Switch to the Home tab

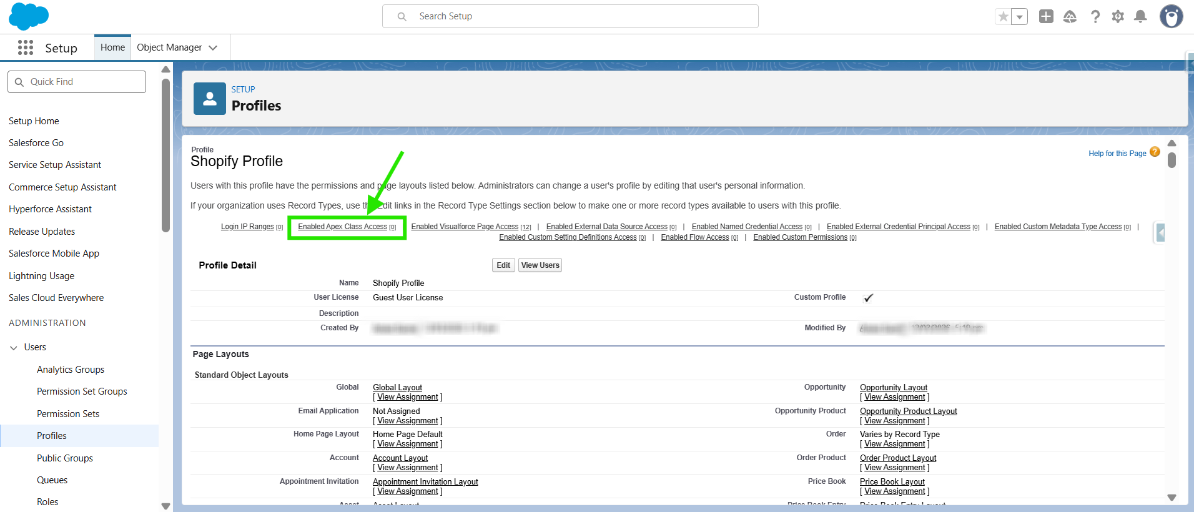pos(113,47)
